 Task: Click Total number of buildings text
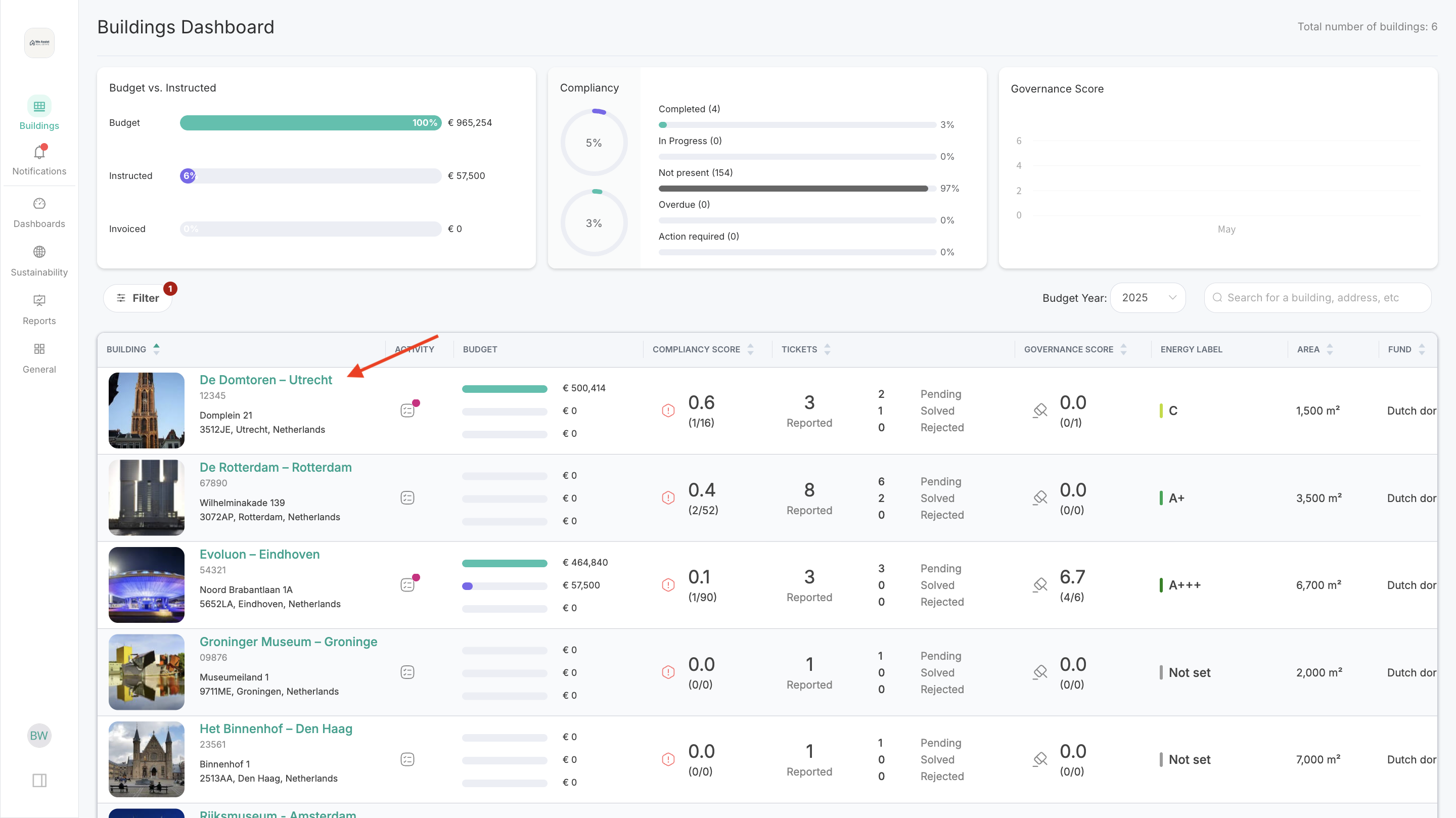pyautogui.click(x=1367, y=27)
